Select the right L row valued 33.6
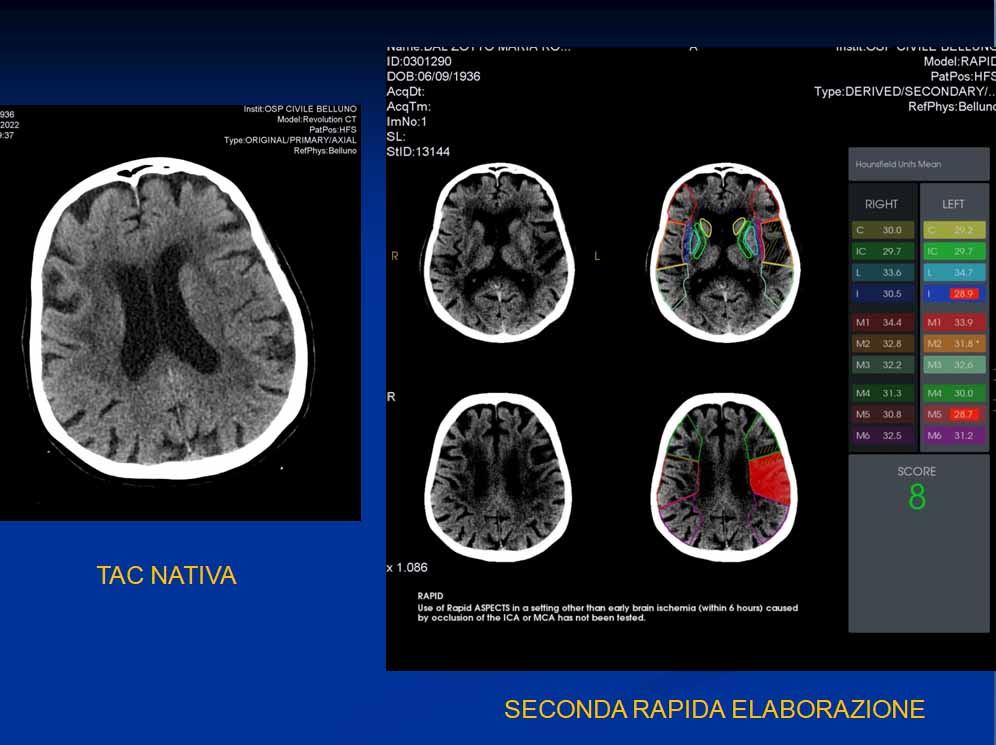Screen dimensions: 996x745 click(x=881, y=273)
